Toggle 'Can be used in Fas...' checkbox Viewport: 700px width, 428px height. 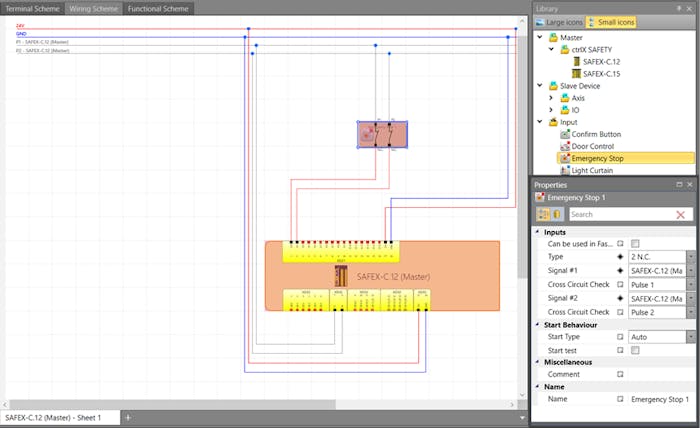(635, 244)
